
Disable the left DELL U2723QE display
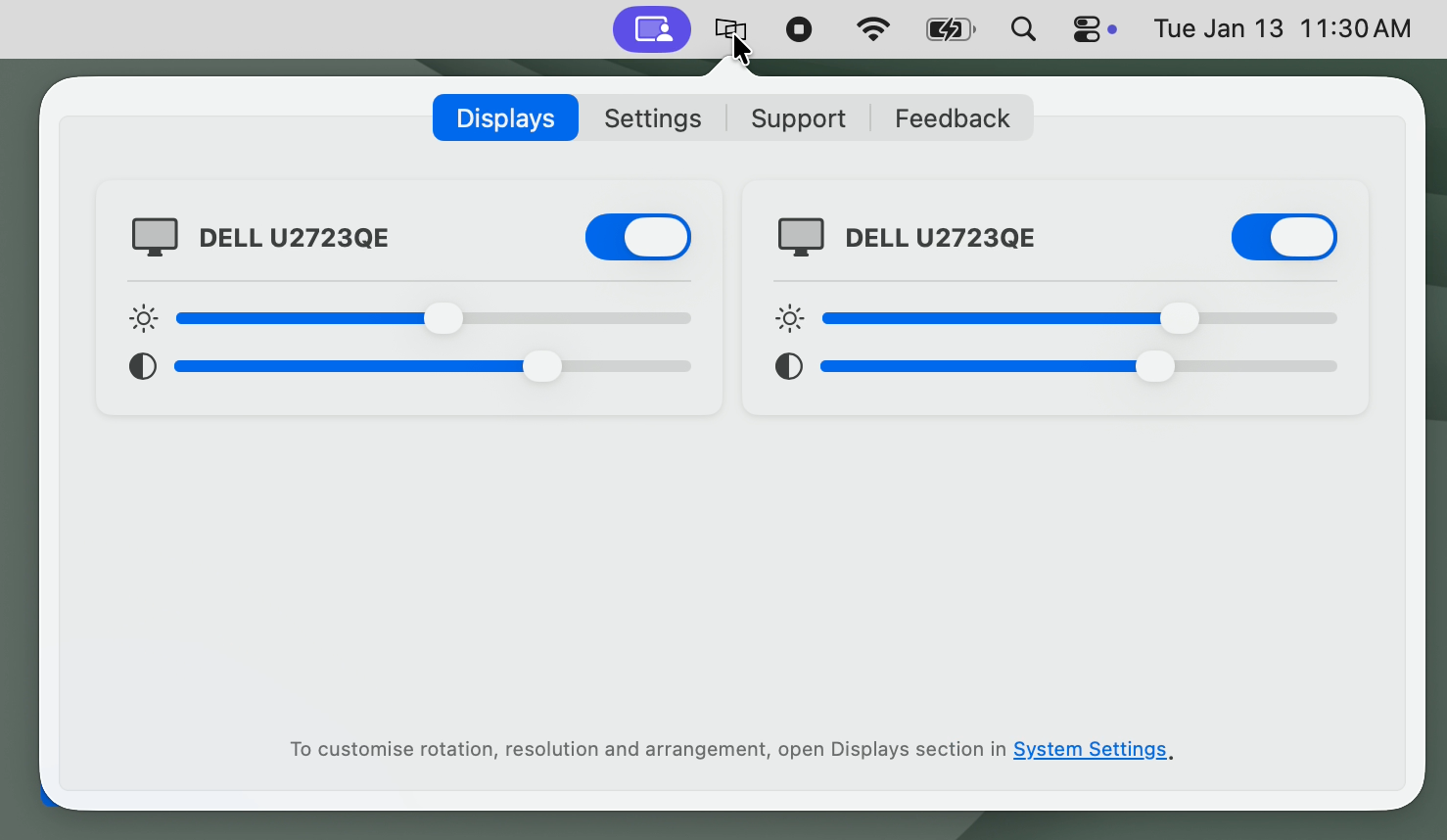[637, 237]
